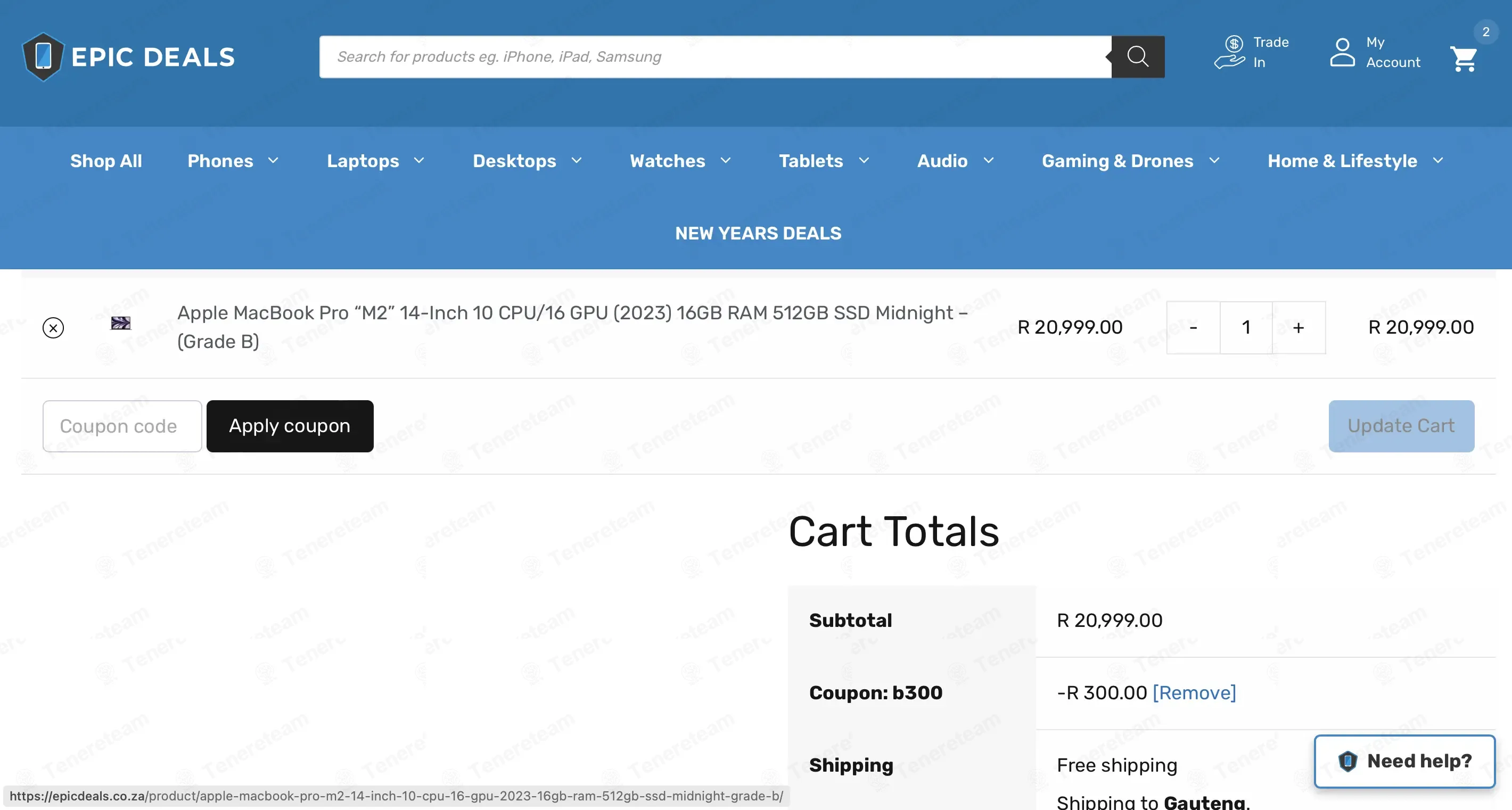Expand the Tablets dropdown chevron
The width and height of the screenshot is (1512, 810).
pos(864,161)
